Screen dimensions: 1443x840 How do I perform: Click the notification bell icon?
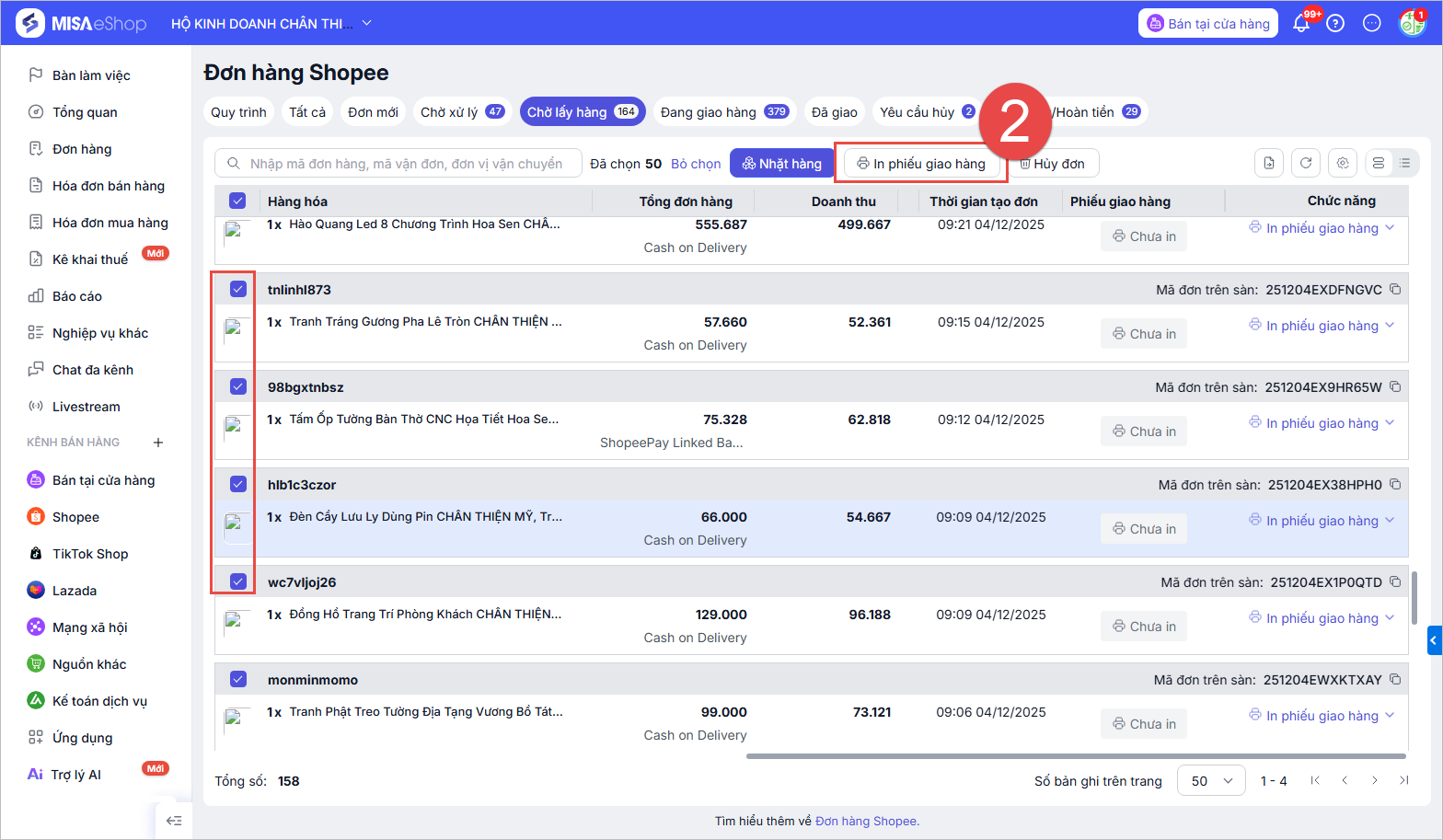(x=1301, y=24)
